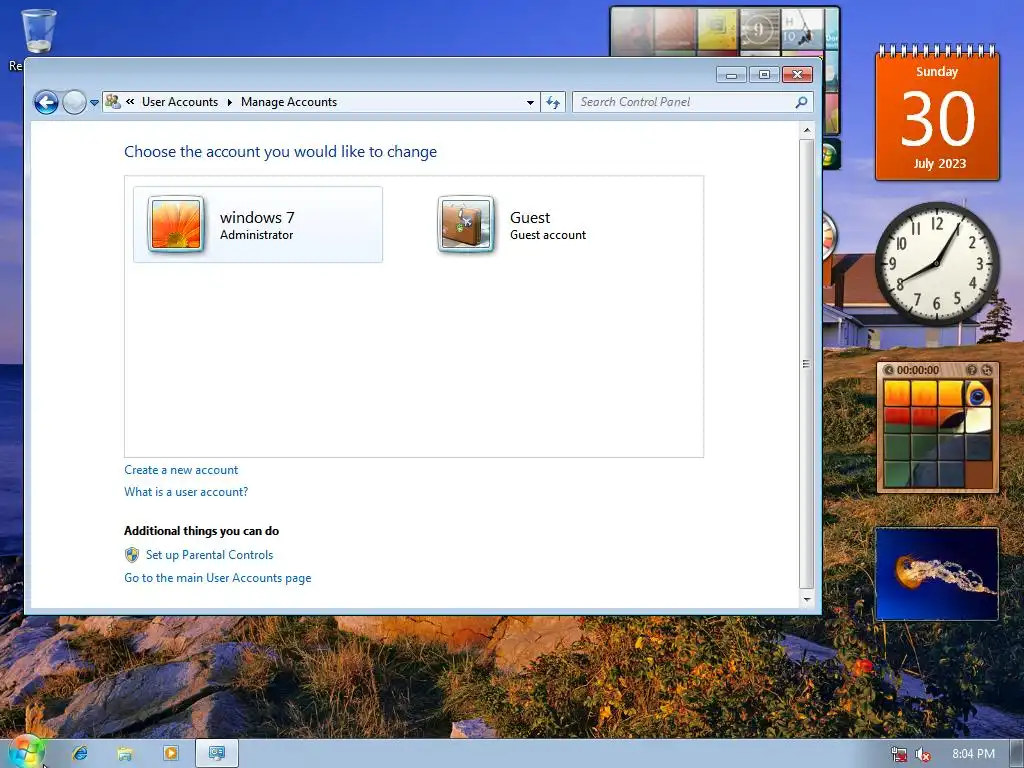The image size is (1024, 768).
Task: Click the analog clock gadget
Action: coord(936,263)
